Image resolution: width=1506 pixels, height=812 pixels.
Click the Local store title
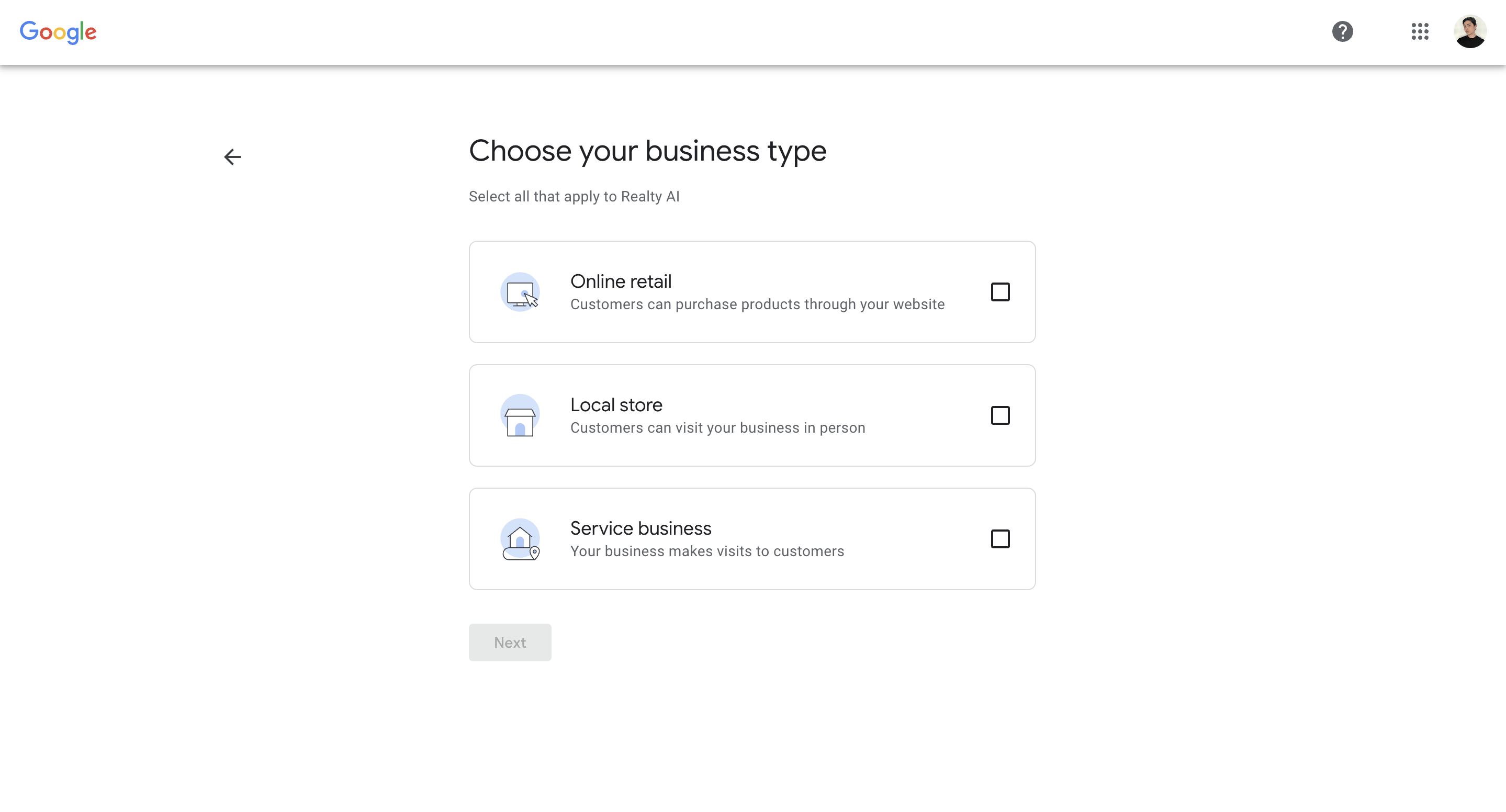click(616, 404)
